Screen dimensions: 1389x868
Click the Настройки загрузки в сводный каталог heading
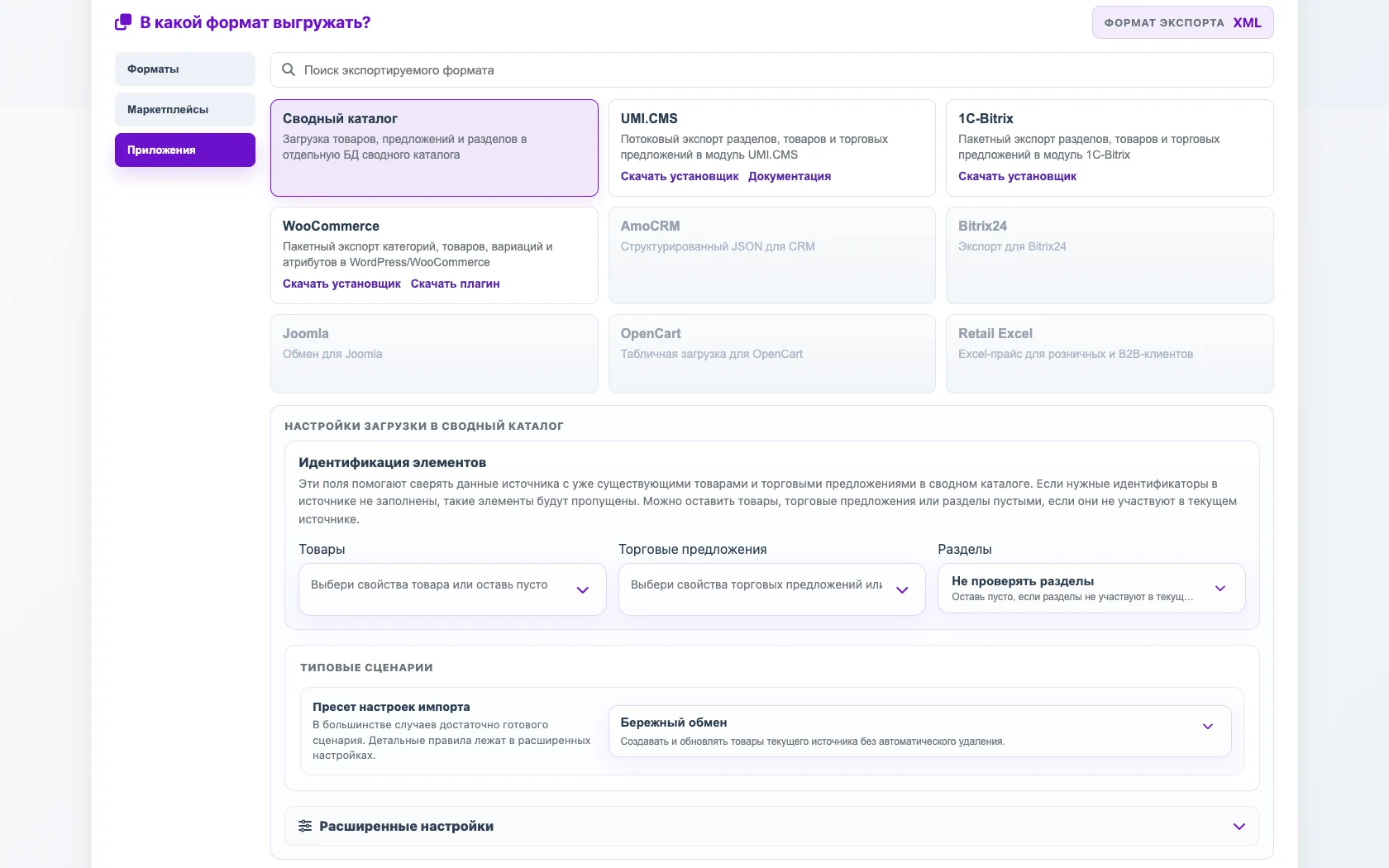click(424, 426)
